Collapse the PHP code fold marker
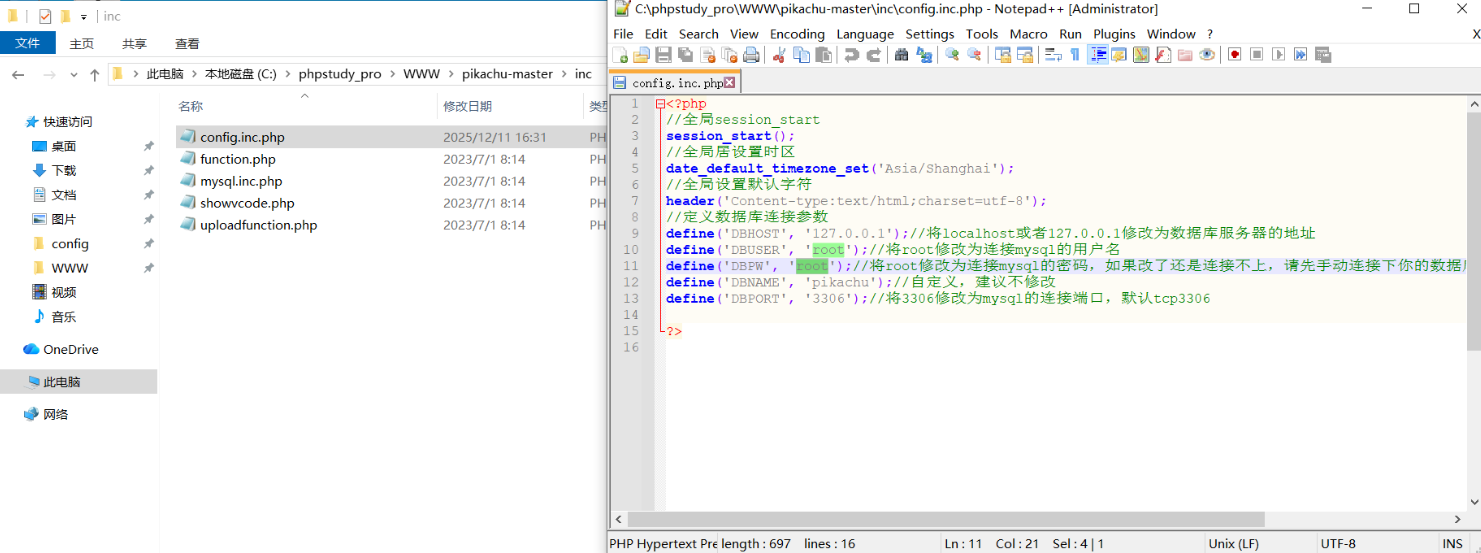The height and width of the screenshot is (553, 1481). click(x=661, y=104)
